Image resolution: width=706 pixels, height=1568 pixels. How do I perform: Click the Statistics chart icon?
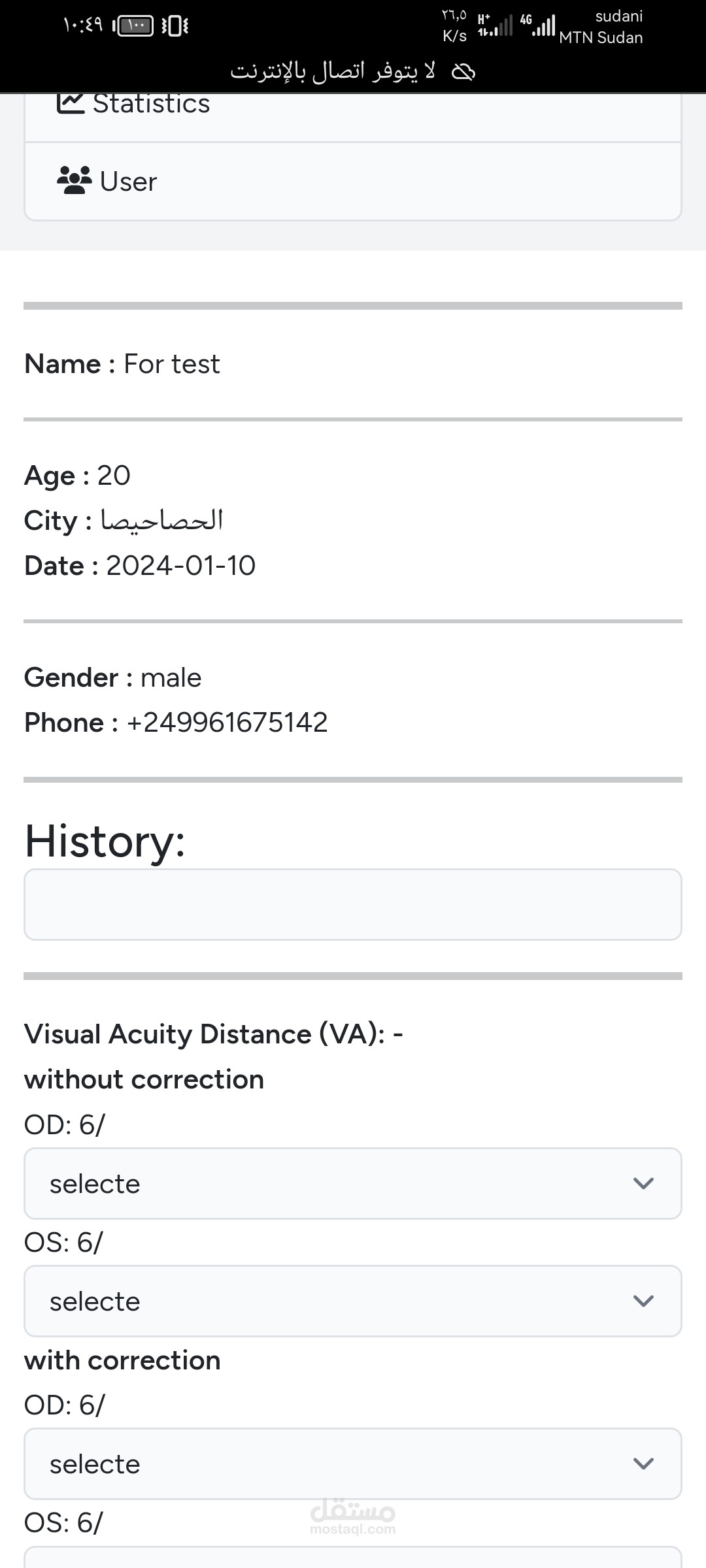[x=71, y=103]
